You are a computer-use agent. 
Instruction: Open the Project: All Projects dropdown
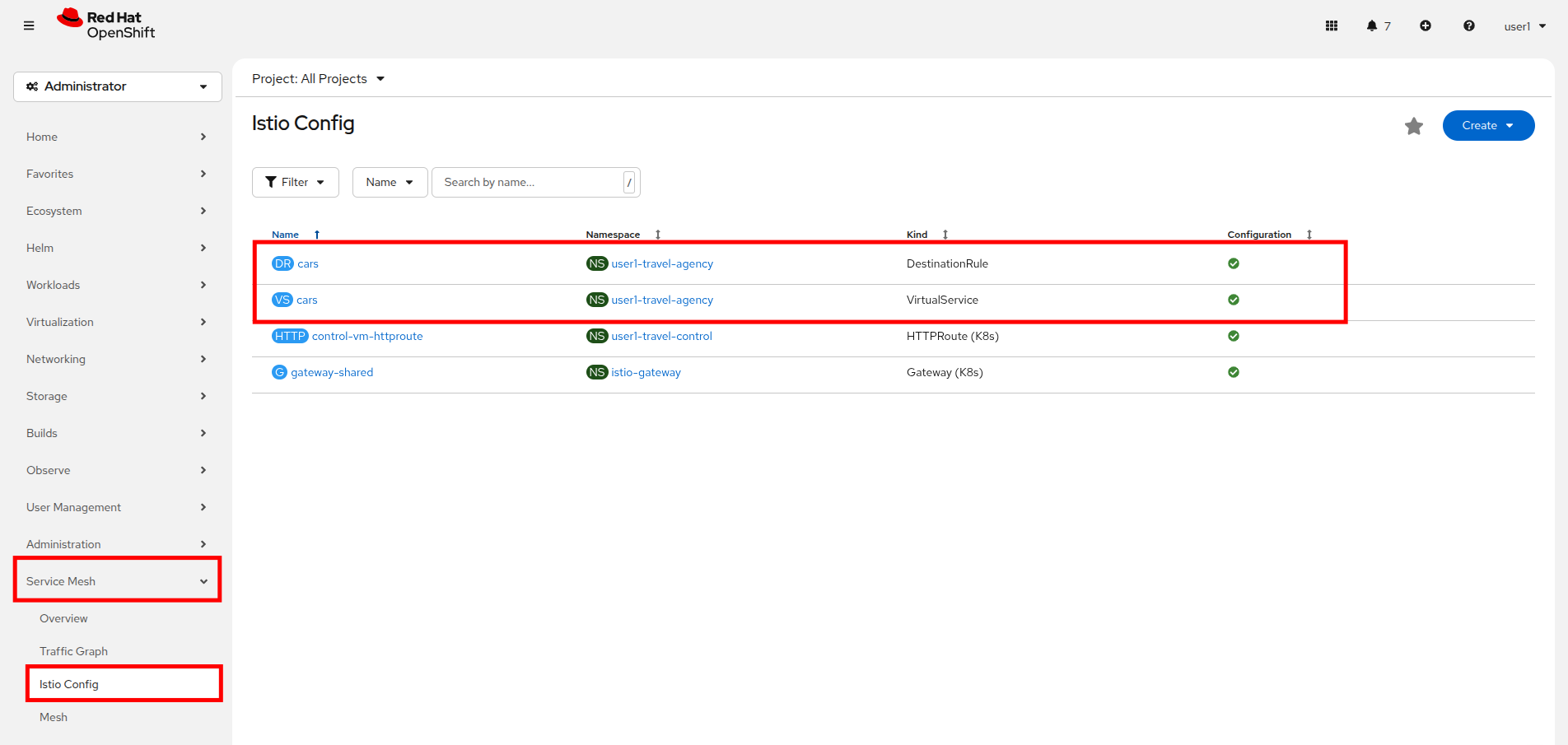318,79
